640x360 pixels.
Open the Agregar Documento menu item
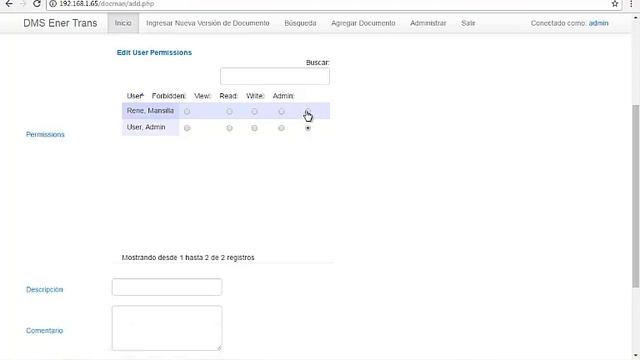[363, 23]
